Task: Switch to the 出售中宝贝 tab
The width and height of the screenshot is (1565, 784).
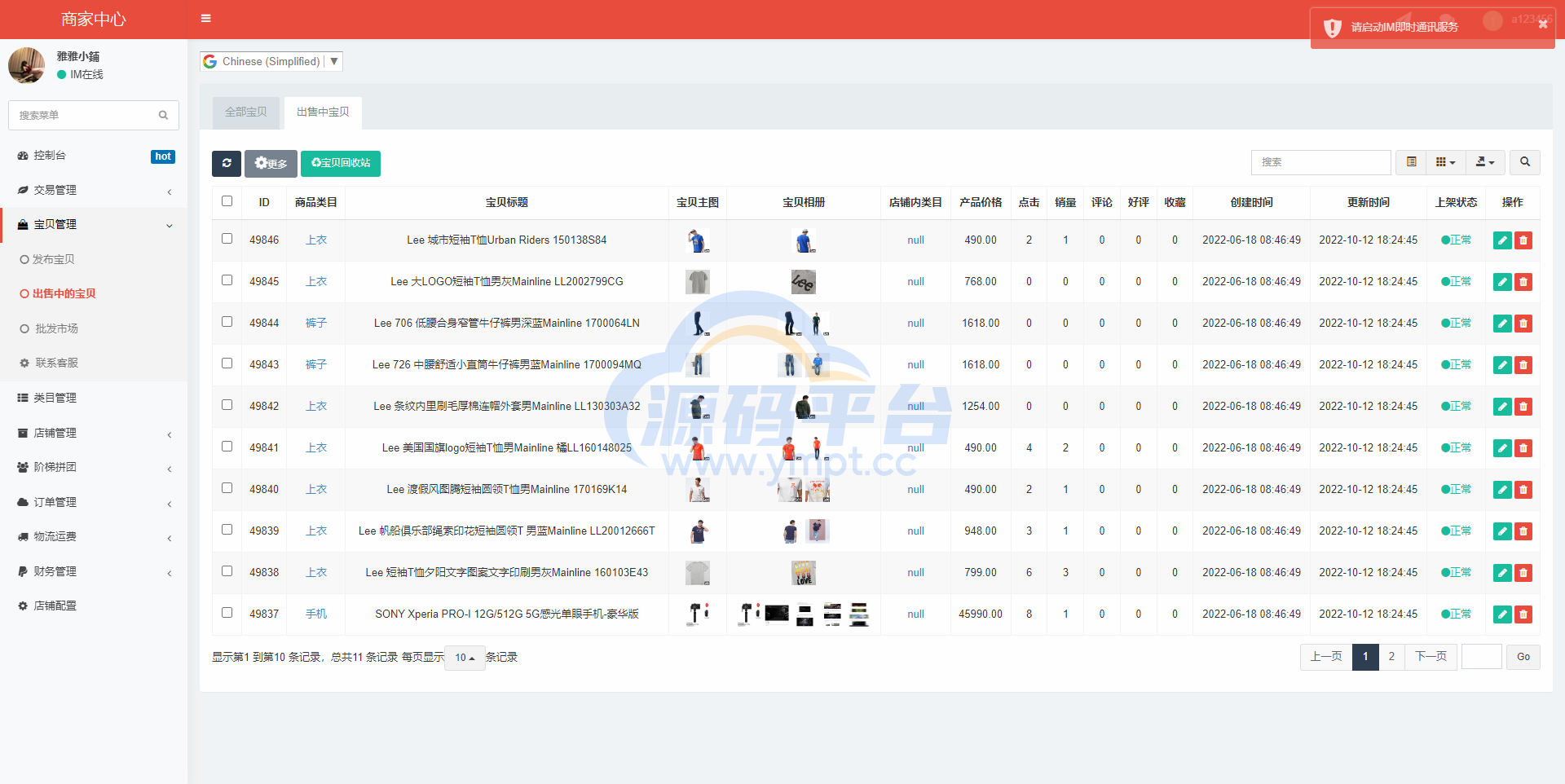Action: coord(323,112)
